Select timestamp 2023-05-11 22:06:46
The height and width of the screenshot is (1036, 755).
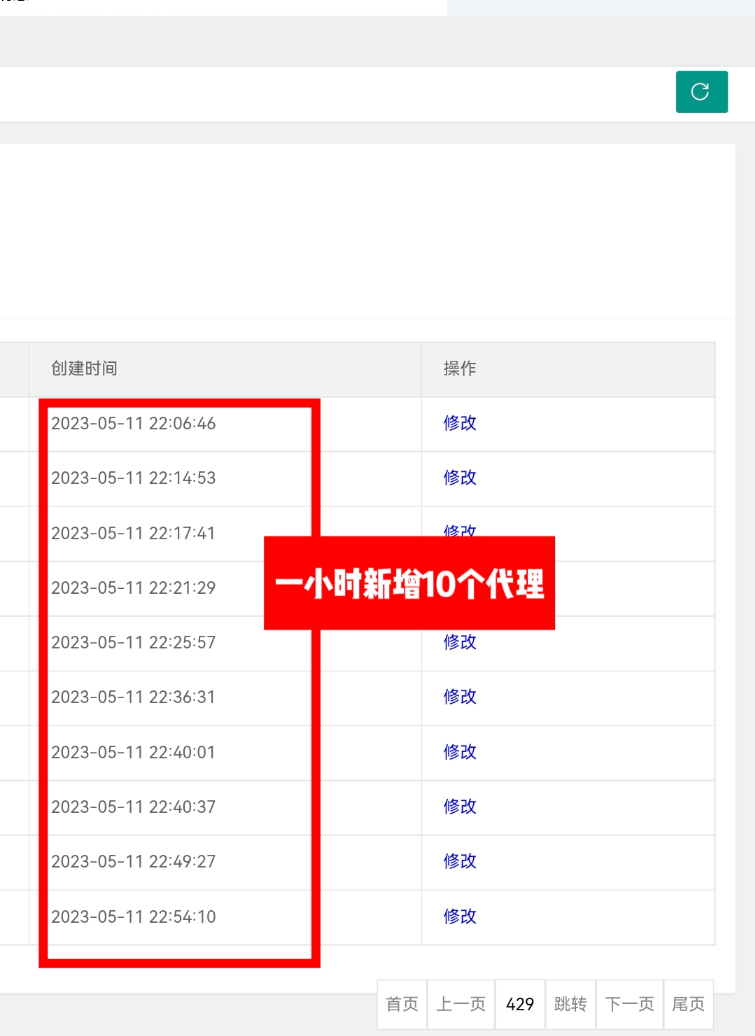point(133,424)
